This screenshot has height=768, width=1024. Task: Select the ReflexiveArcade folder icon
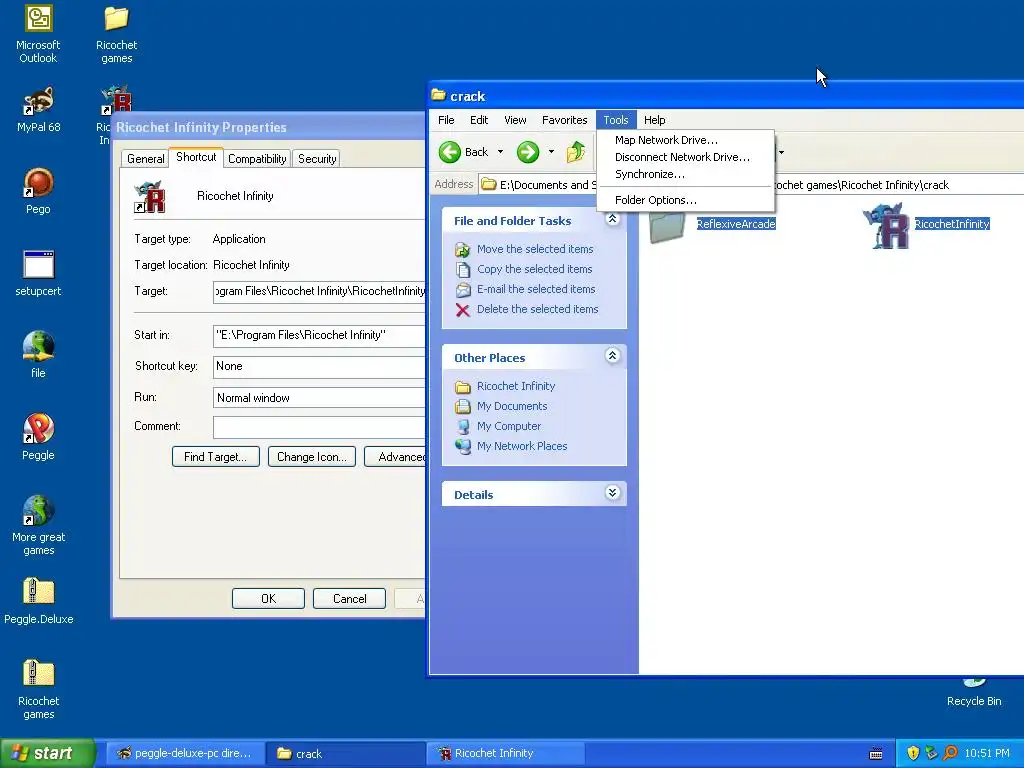pyautogui.click(x=666, y=227)
